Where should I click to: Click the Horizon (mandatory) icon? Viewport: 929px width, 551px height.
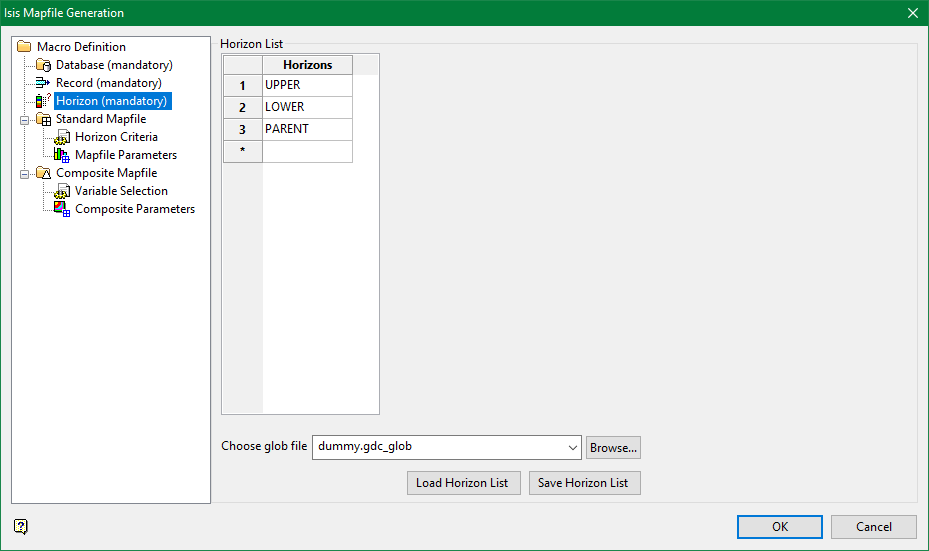[x=43, y=101]
